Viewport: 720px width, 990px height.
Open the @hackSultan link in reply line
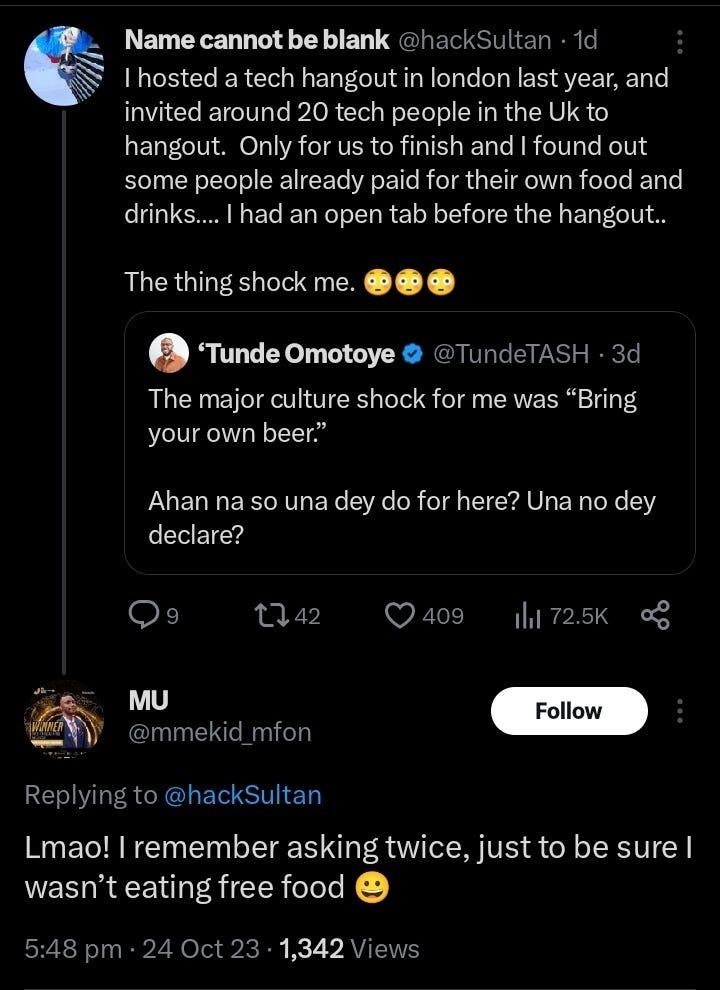click(241, 795)
